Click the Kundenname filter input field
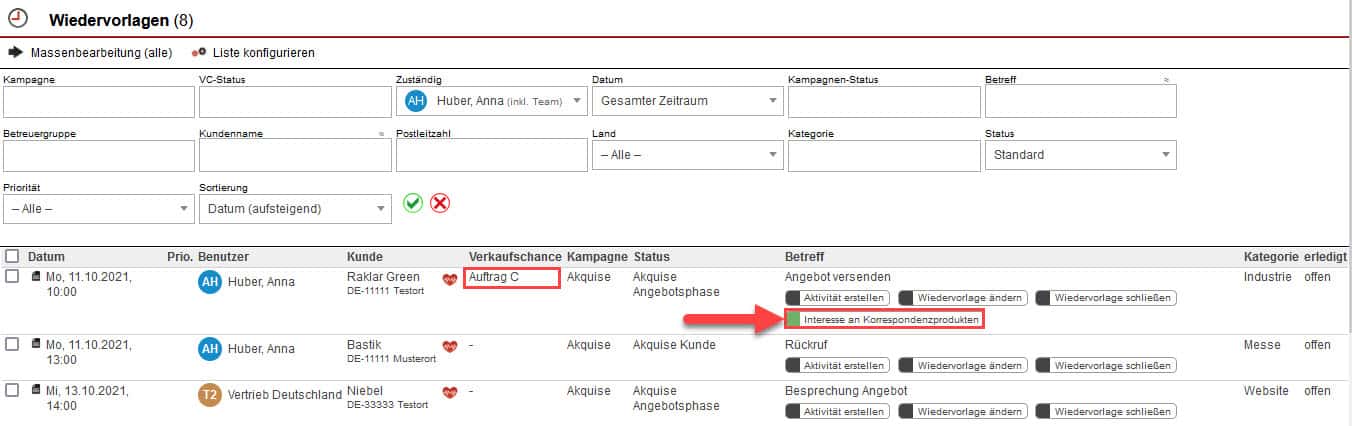The image size is (1352, 426). 294,155
